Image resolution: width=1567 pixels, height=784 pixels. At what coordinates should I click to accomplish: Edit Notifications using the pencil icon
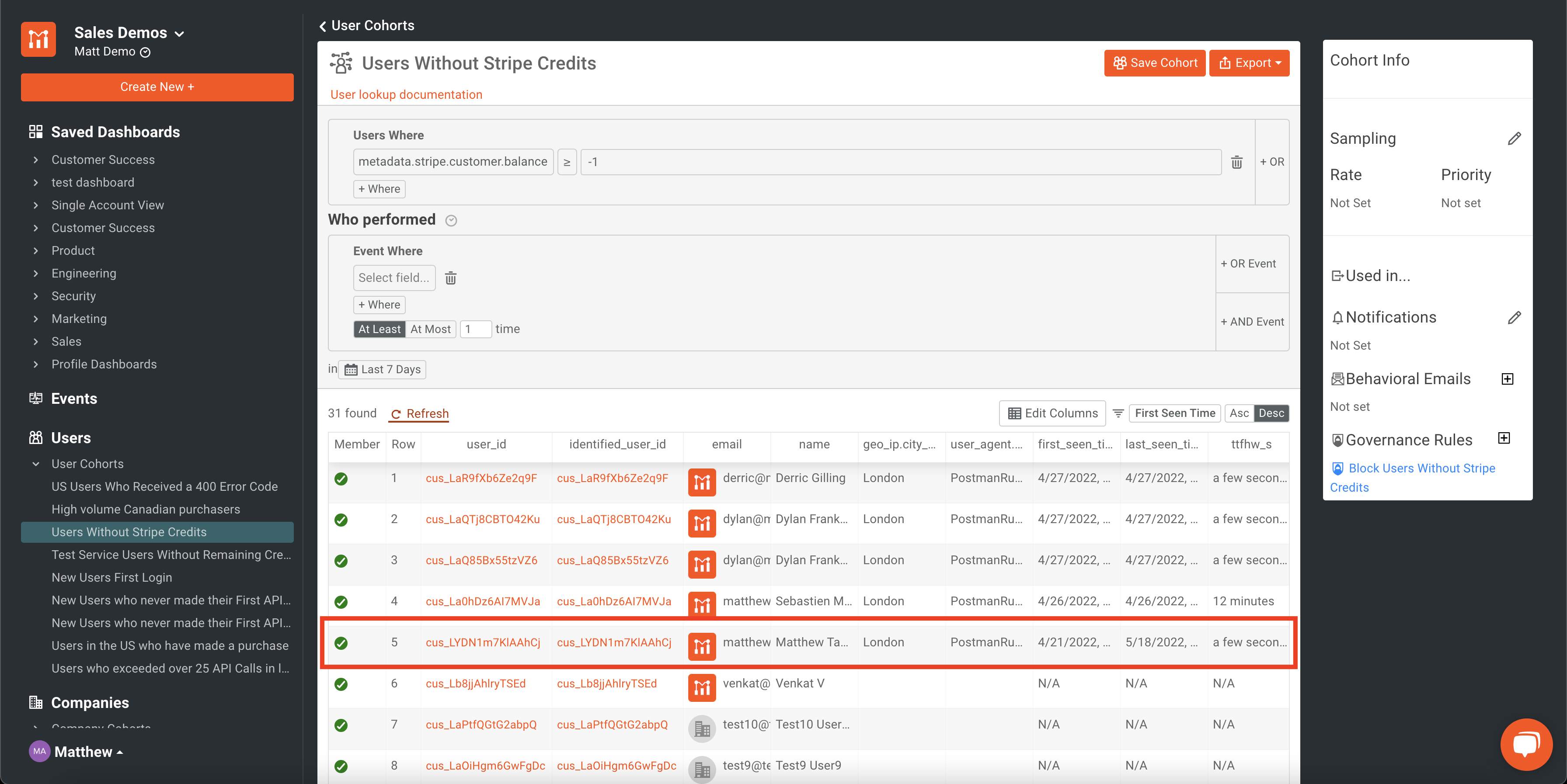(1514, 318)
